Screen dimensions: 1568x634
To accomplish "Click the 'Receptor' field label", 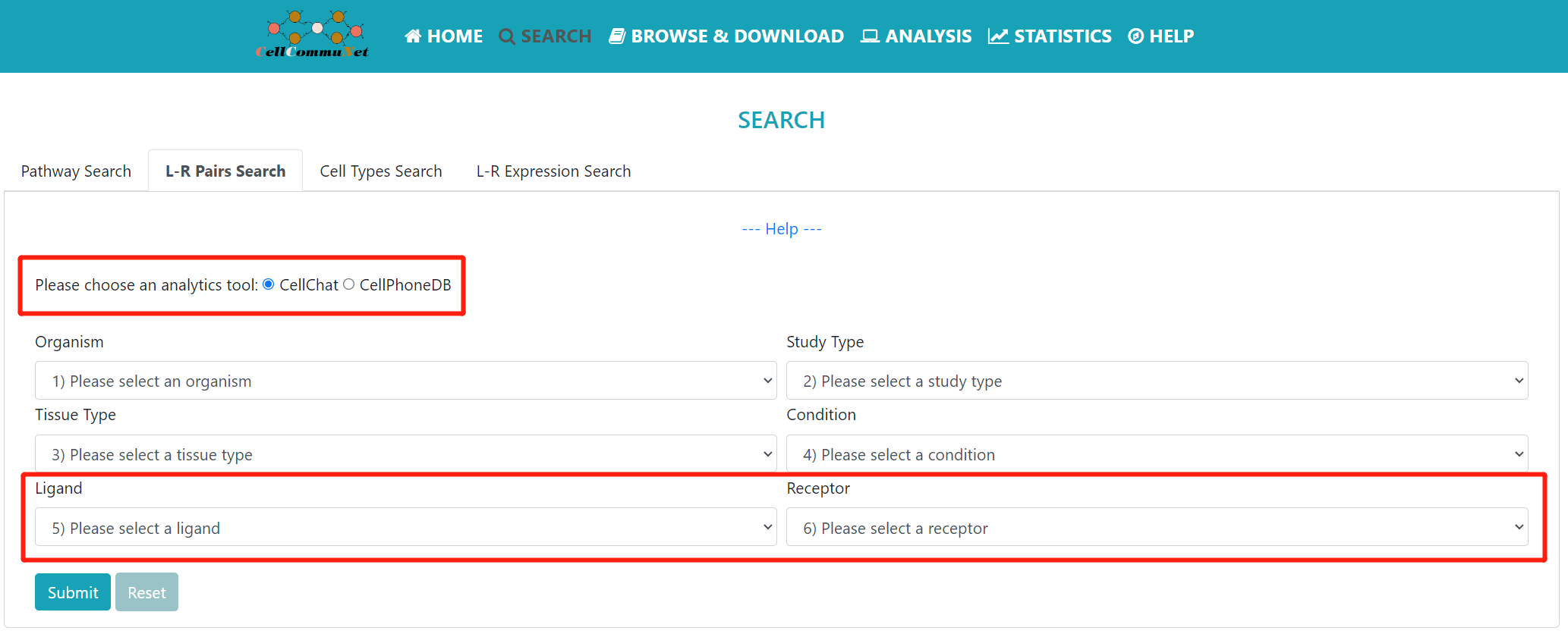I will click(x=818, y=488).
